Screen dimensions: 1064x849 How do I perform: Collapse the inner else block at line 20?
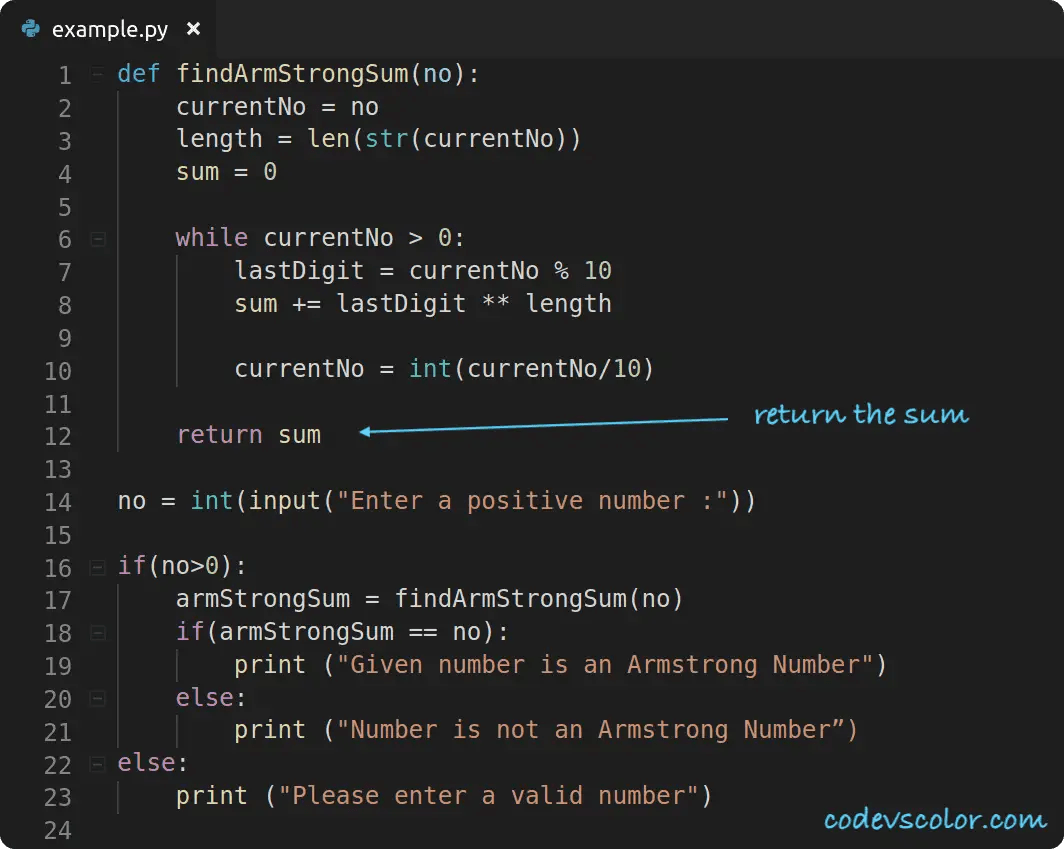point(98,698)
